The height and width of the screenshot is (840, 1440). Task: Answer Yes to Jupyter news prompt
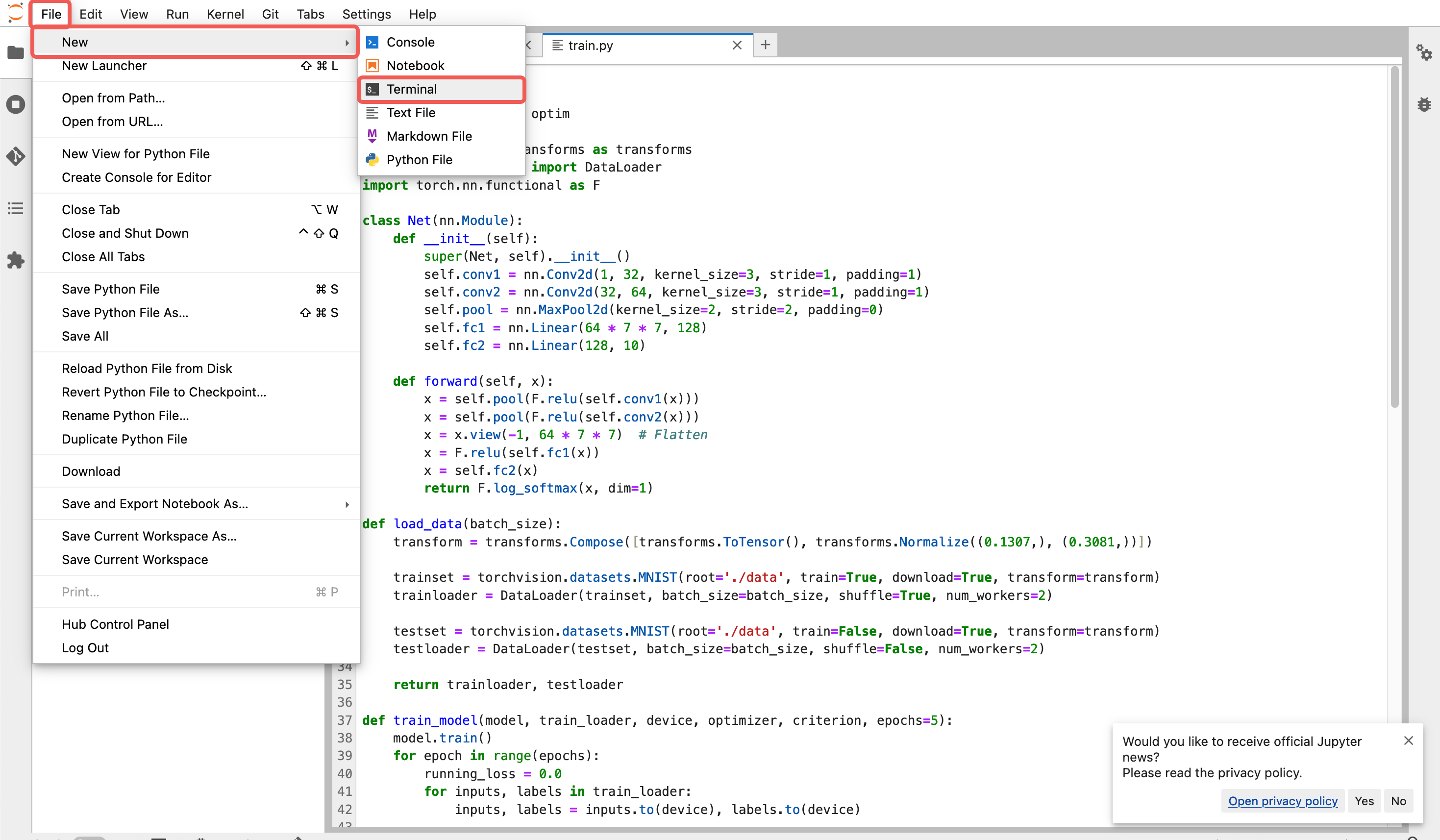click(x=1364, y=801)
